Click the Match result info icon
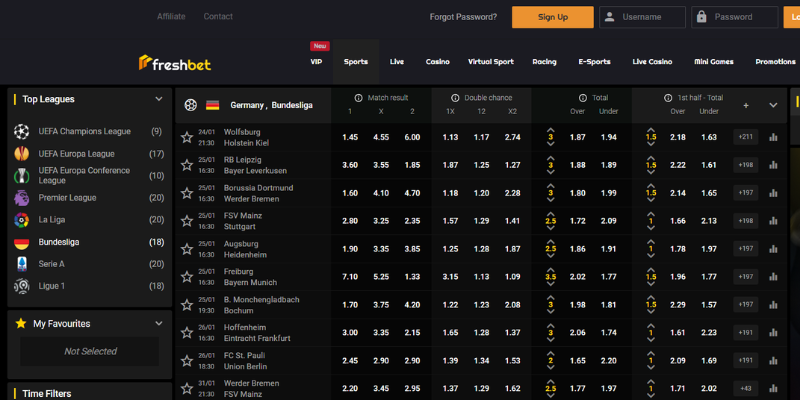The width and height of the screenshot is (800, 400). point(359,98)
